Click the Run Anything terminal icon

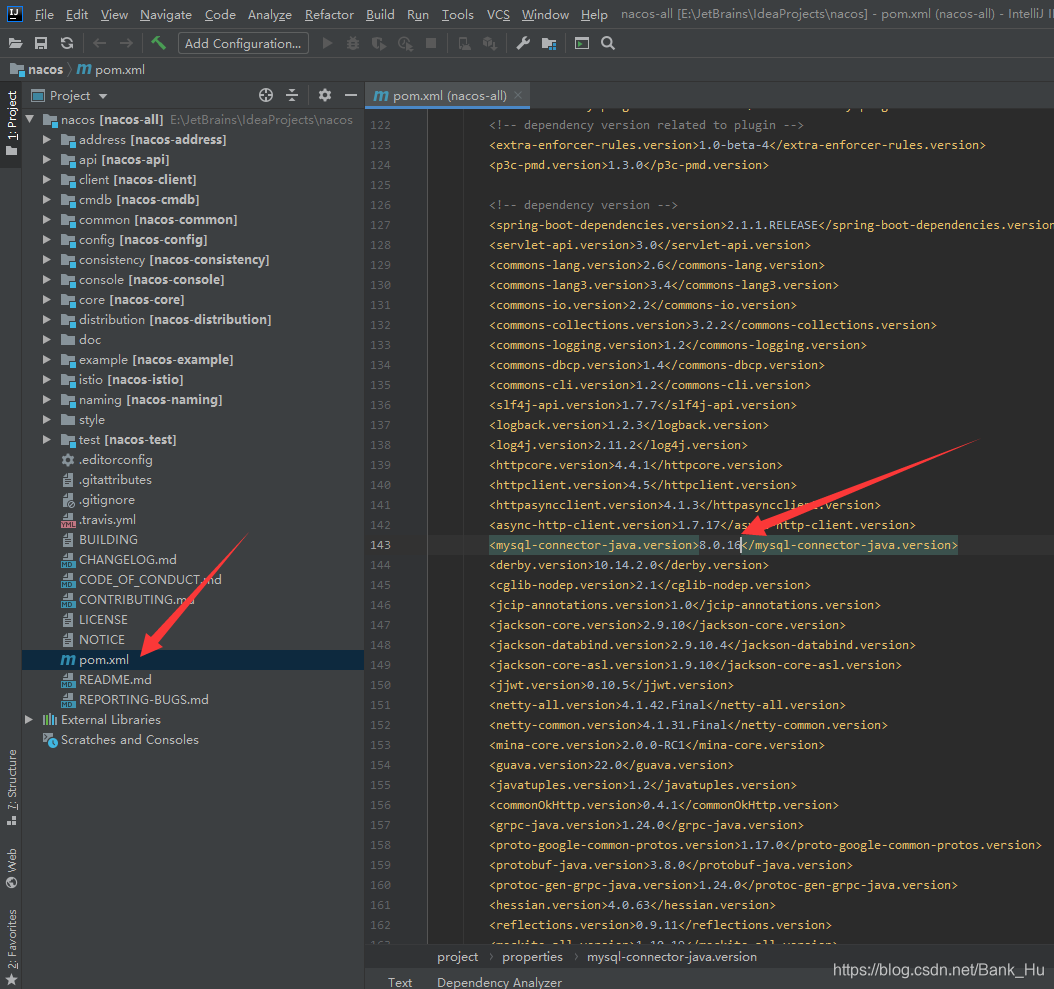(582, 43)
